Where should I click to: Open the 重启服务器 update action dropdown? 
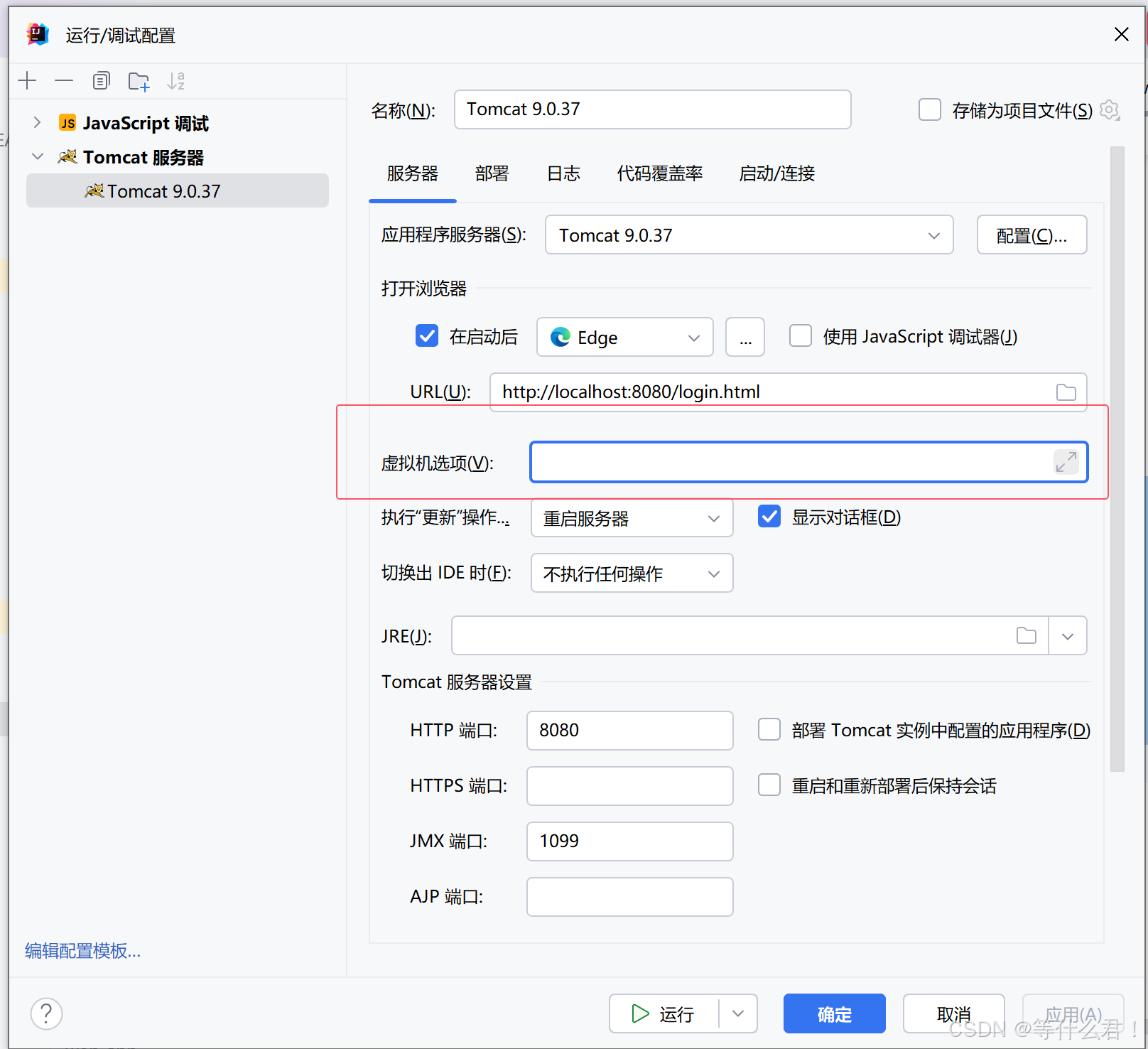[632, 517]
